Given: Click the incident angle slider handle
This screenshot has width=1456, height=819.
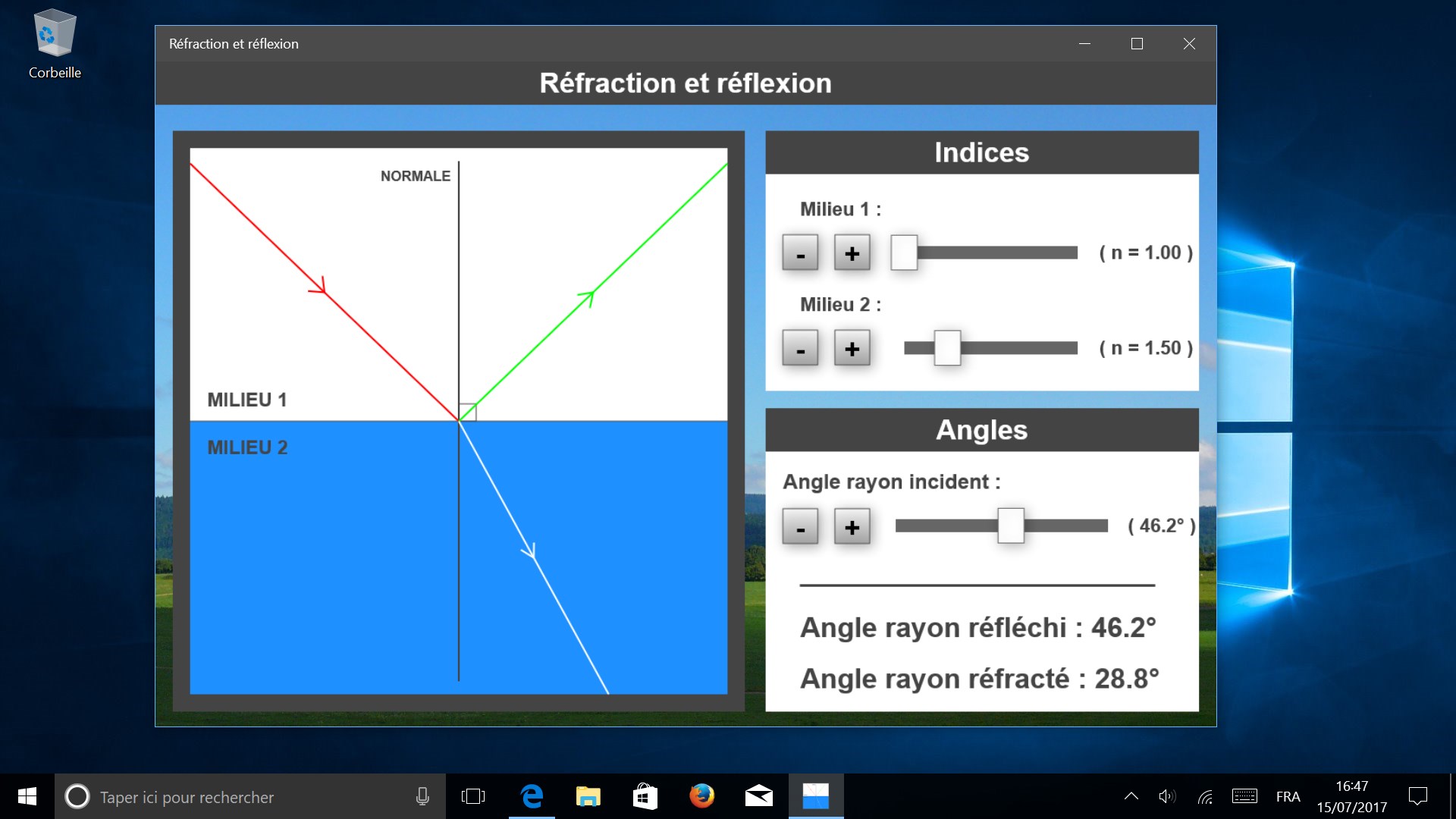Looking at the screenshot, I should pos(1010,526).
